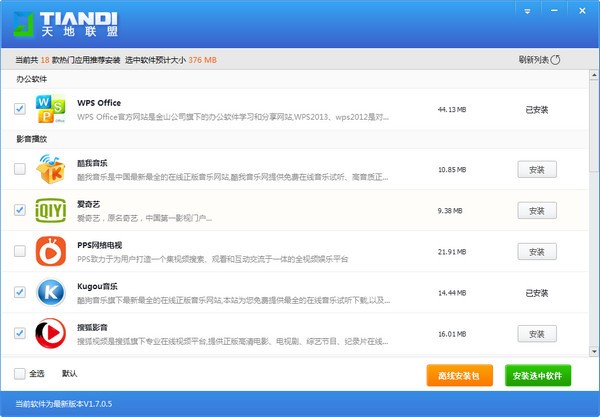Click the Kugou blue K icon
Screen dimensions: 600x417
click(x=51, y=292)
